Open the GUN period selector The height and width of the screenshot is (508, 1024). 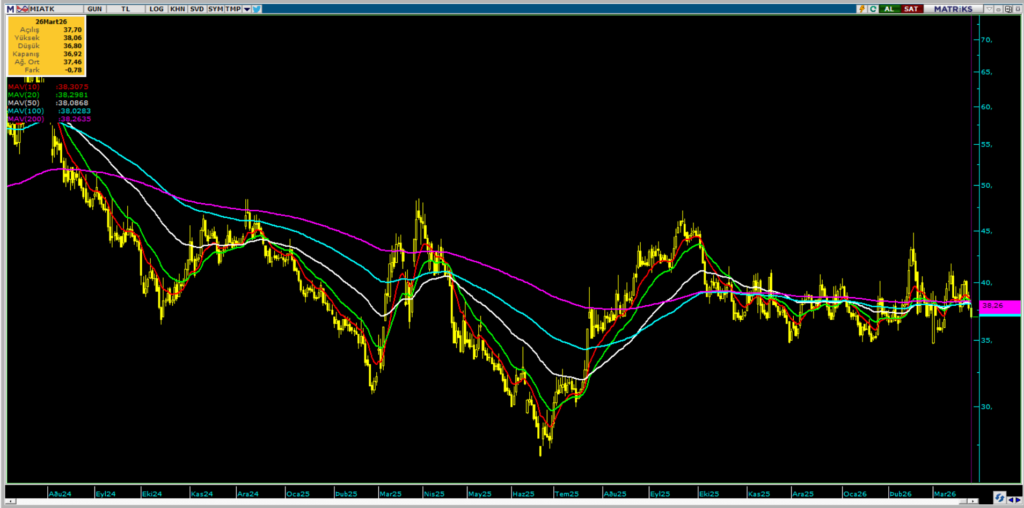pyautogui.click(x=95, y=9)
